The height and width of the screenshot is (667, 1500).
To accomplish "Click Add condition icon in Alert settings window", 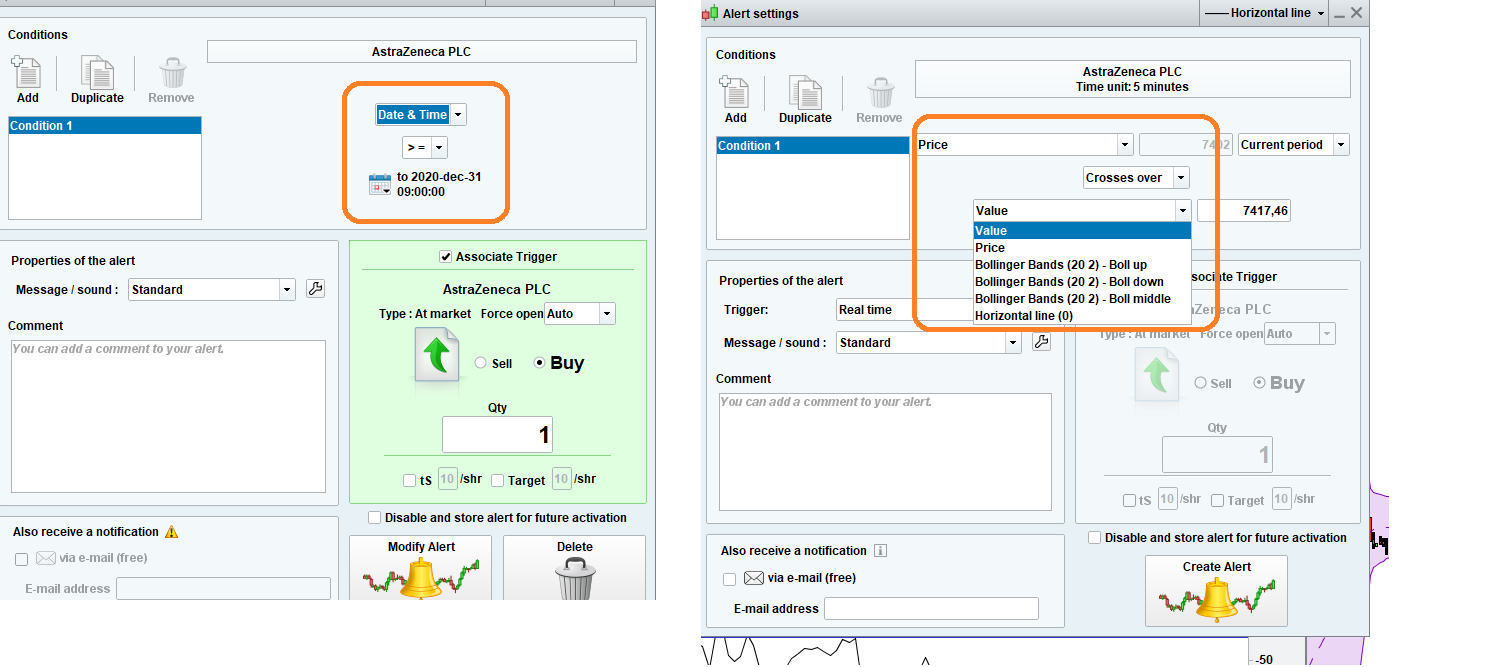I will pos(735,93).
